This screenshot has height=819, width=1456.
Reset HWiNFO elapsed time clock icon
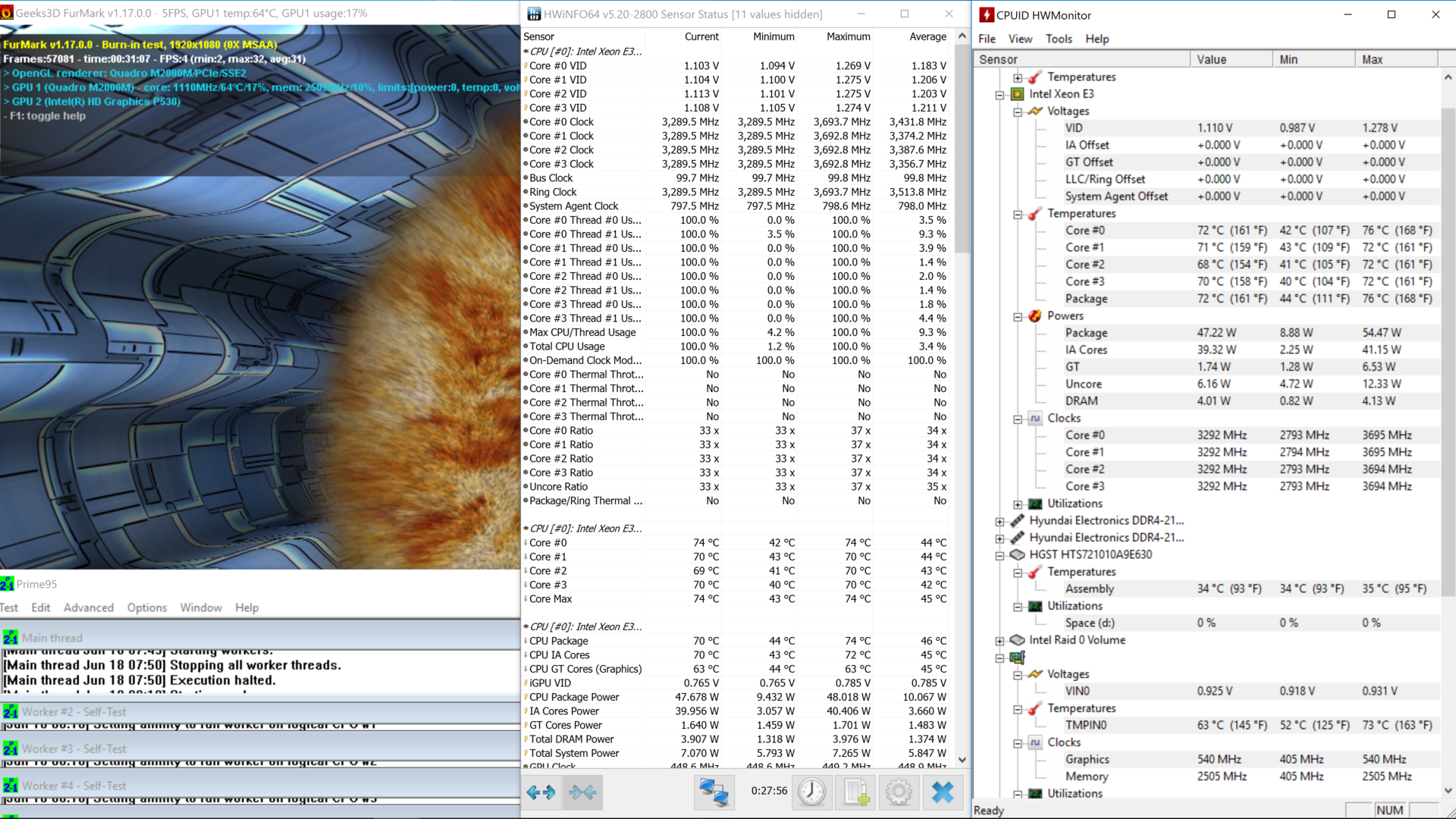pos(812,792)
